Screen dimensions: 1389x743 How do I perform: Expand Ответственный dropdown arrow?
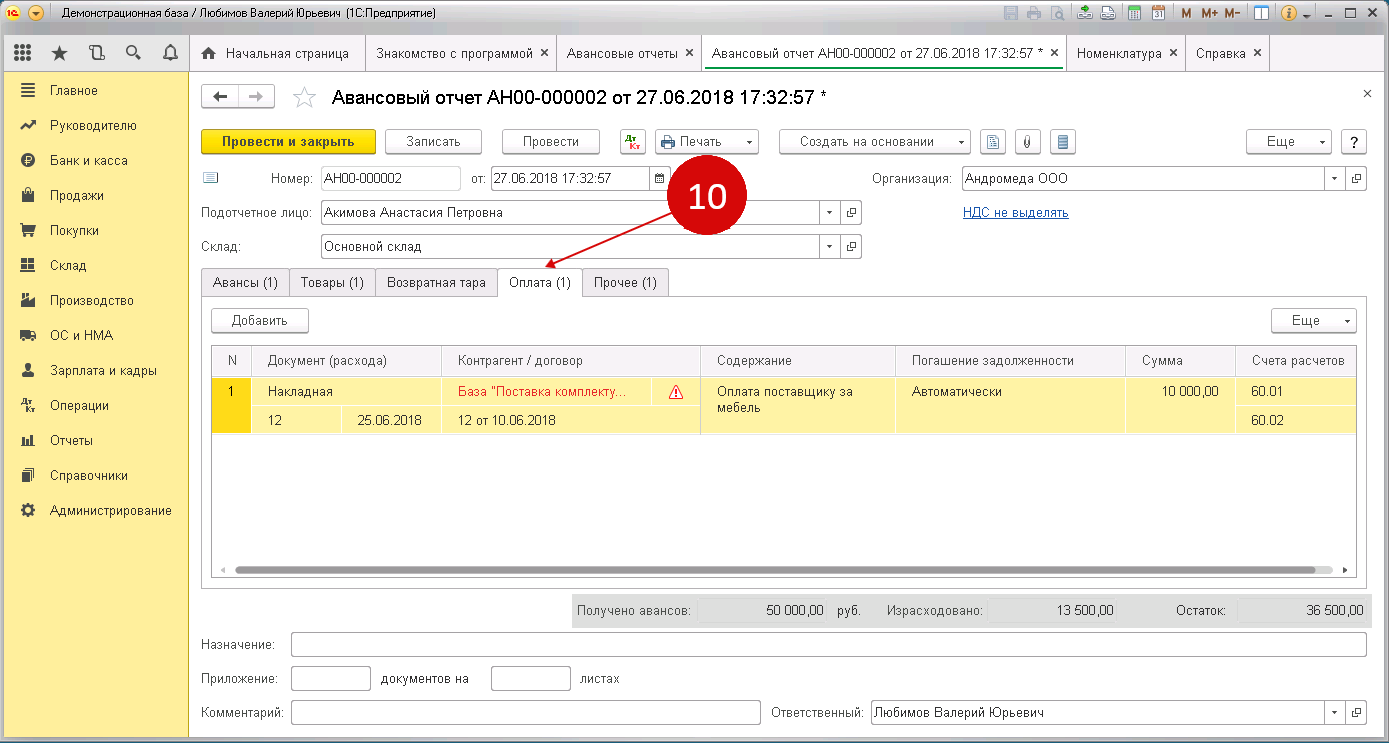pyautogui.click(x=1335, y=713)
